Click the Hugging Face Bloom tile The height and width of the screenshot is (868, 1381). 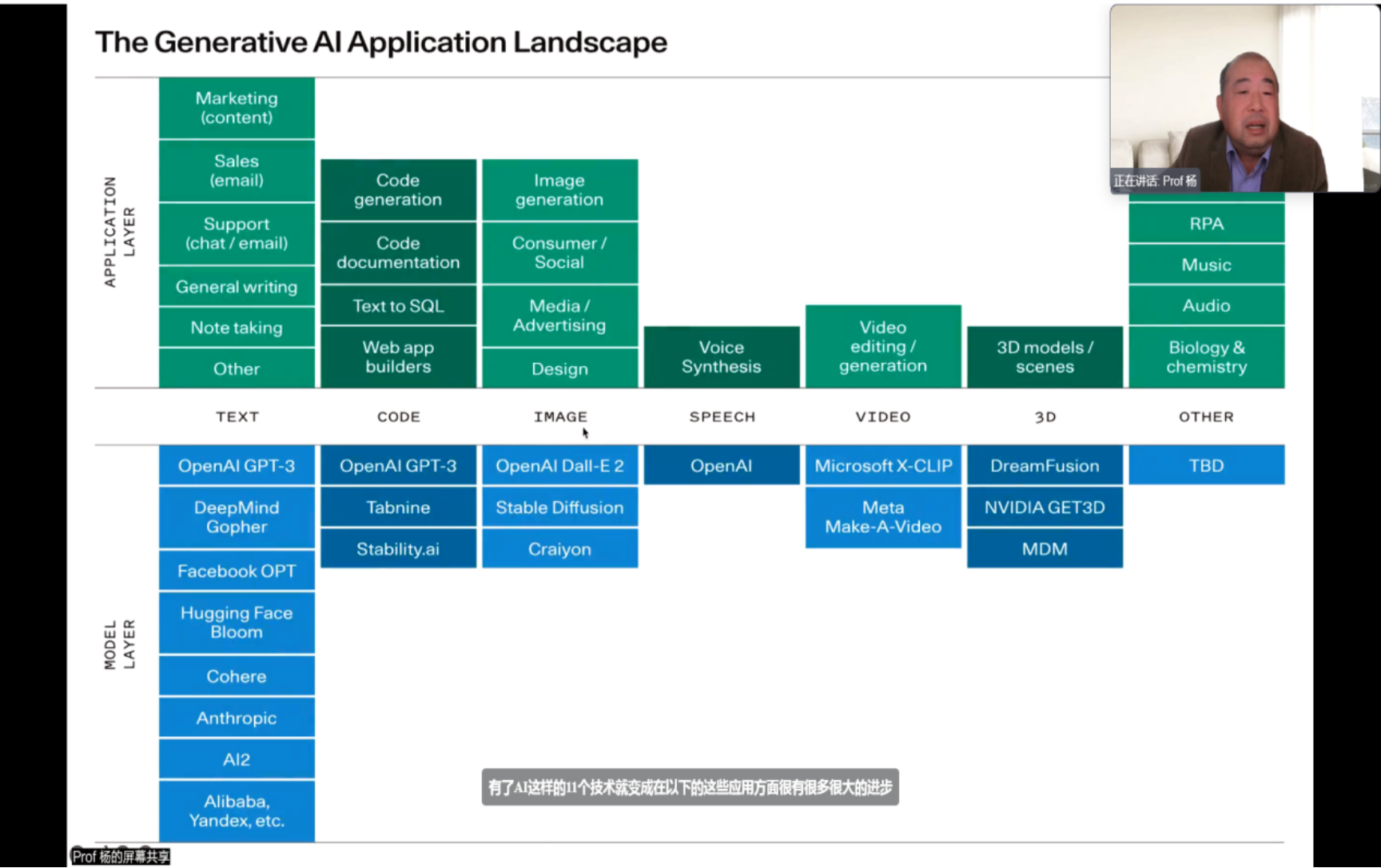(237, 623)
